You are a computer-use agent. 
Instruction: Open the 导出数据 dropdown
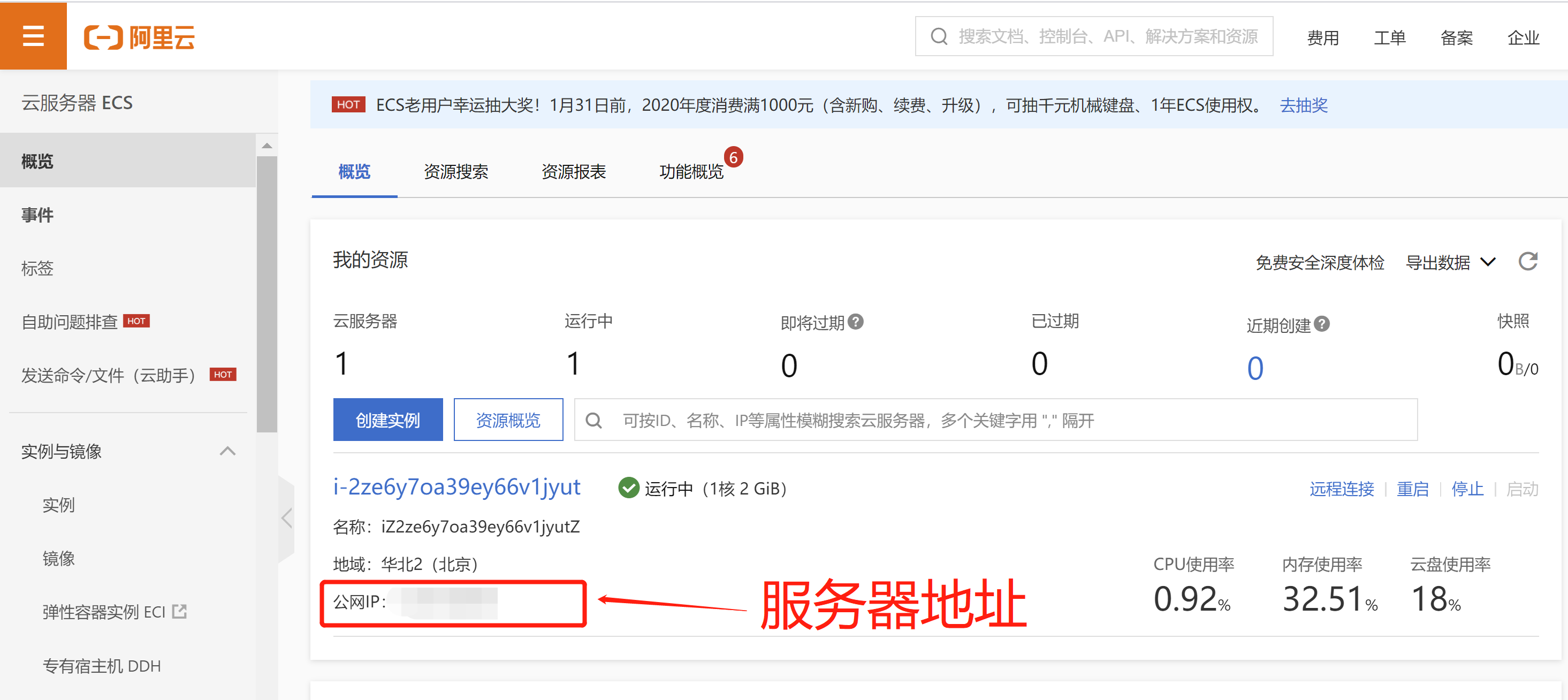pos(1450,262)
